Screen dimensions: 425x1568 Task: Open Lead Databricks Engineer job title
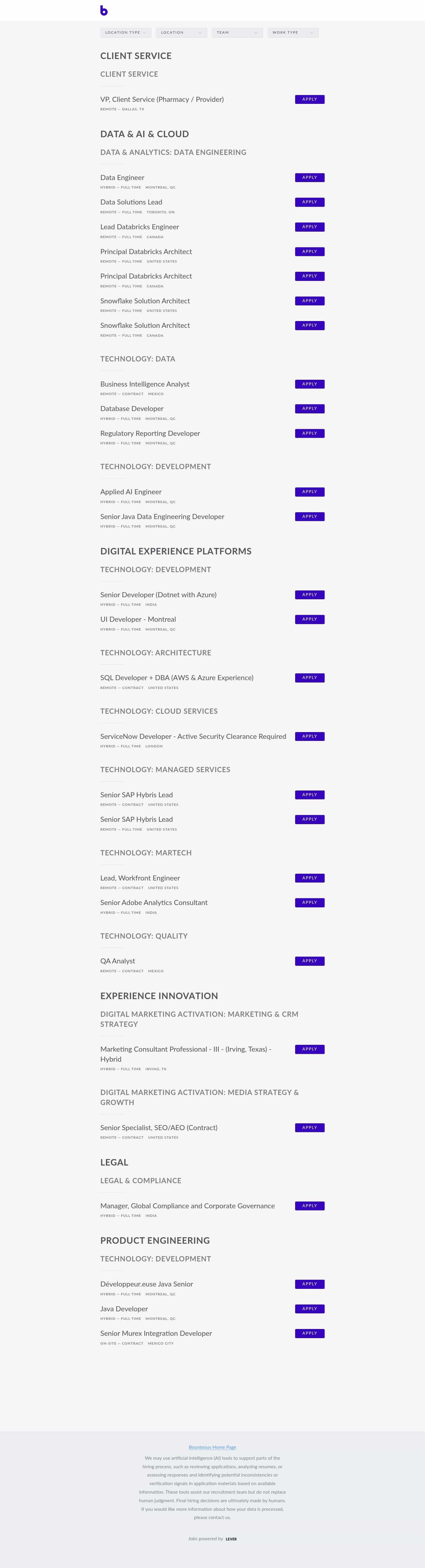(139, 227)
